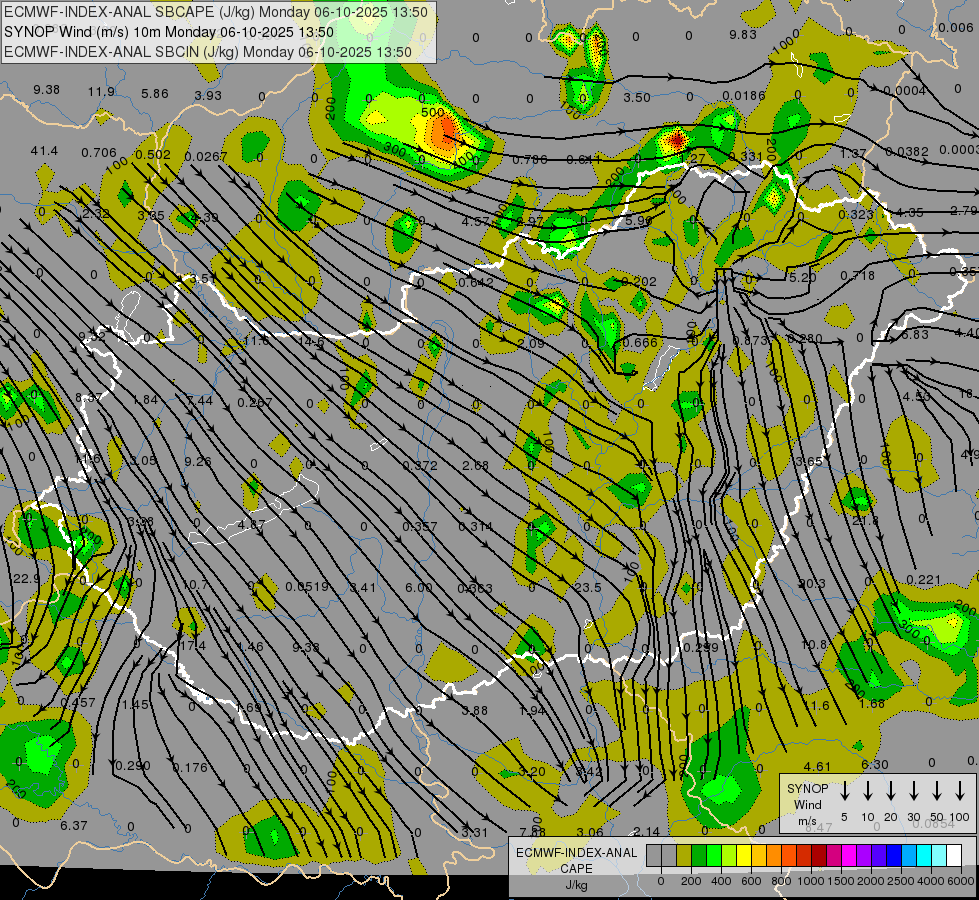
Task: Click the value 0.006 in top corner
Action: (x=955, y=27)
